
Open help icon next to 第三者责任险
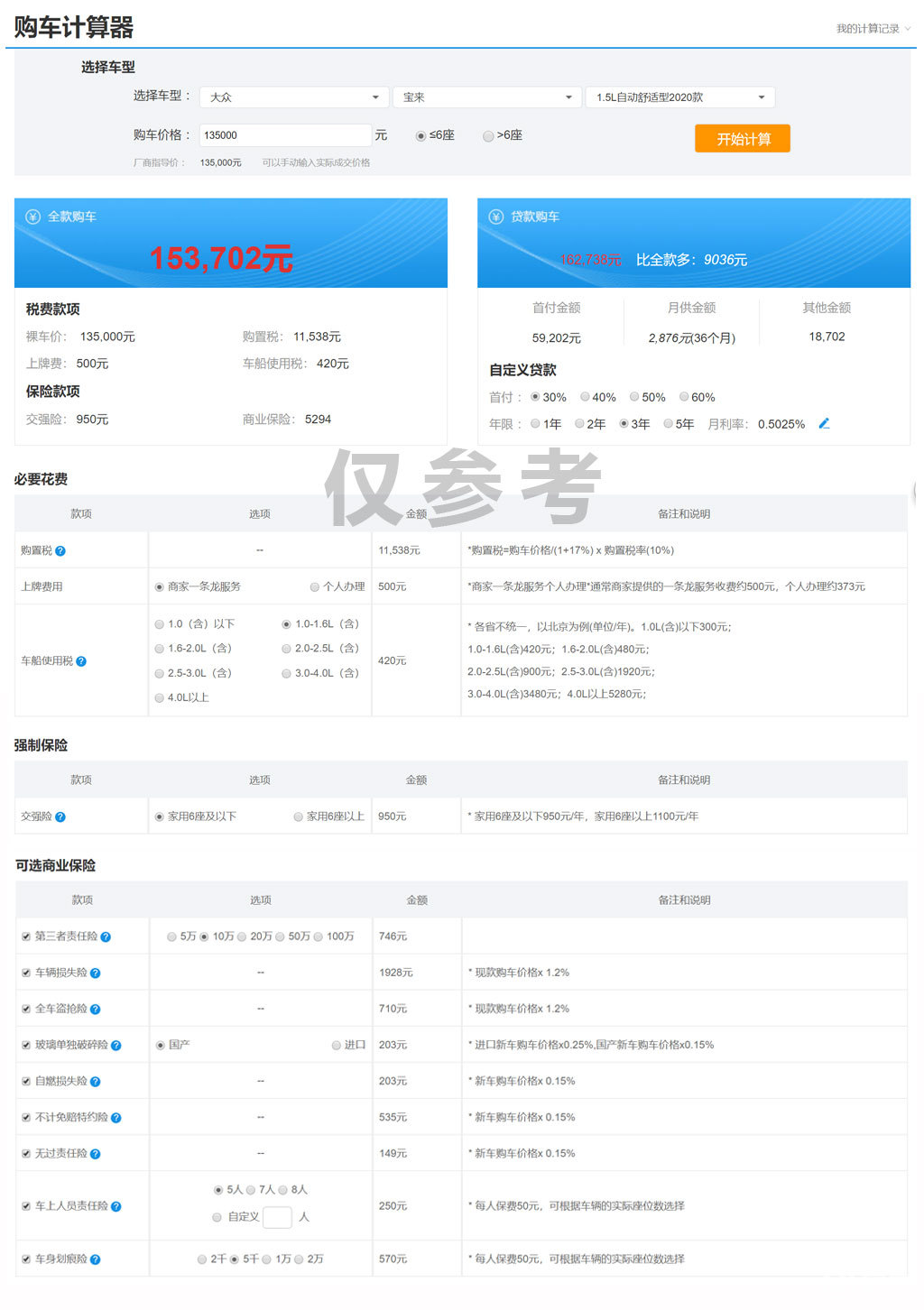click(106, 936)
